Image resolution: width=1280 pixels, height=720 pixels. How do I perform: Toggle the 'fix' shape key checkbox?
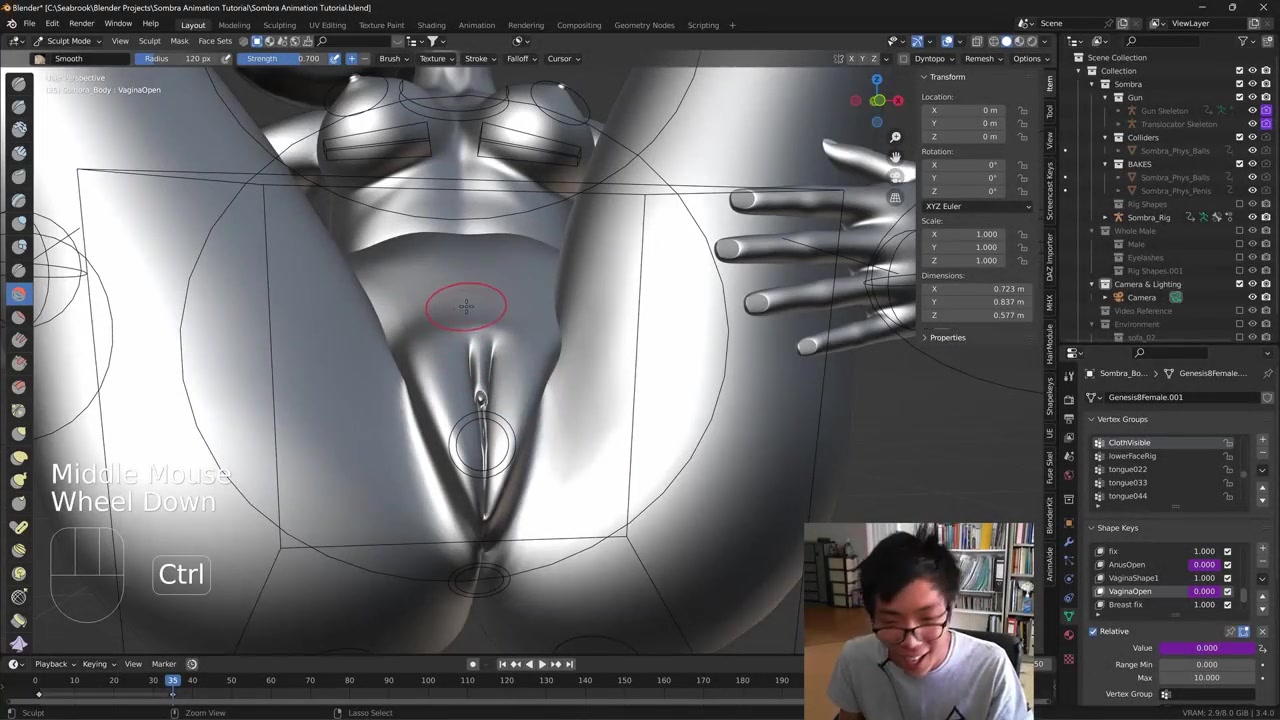[1227, 551]
